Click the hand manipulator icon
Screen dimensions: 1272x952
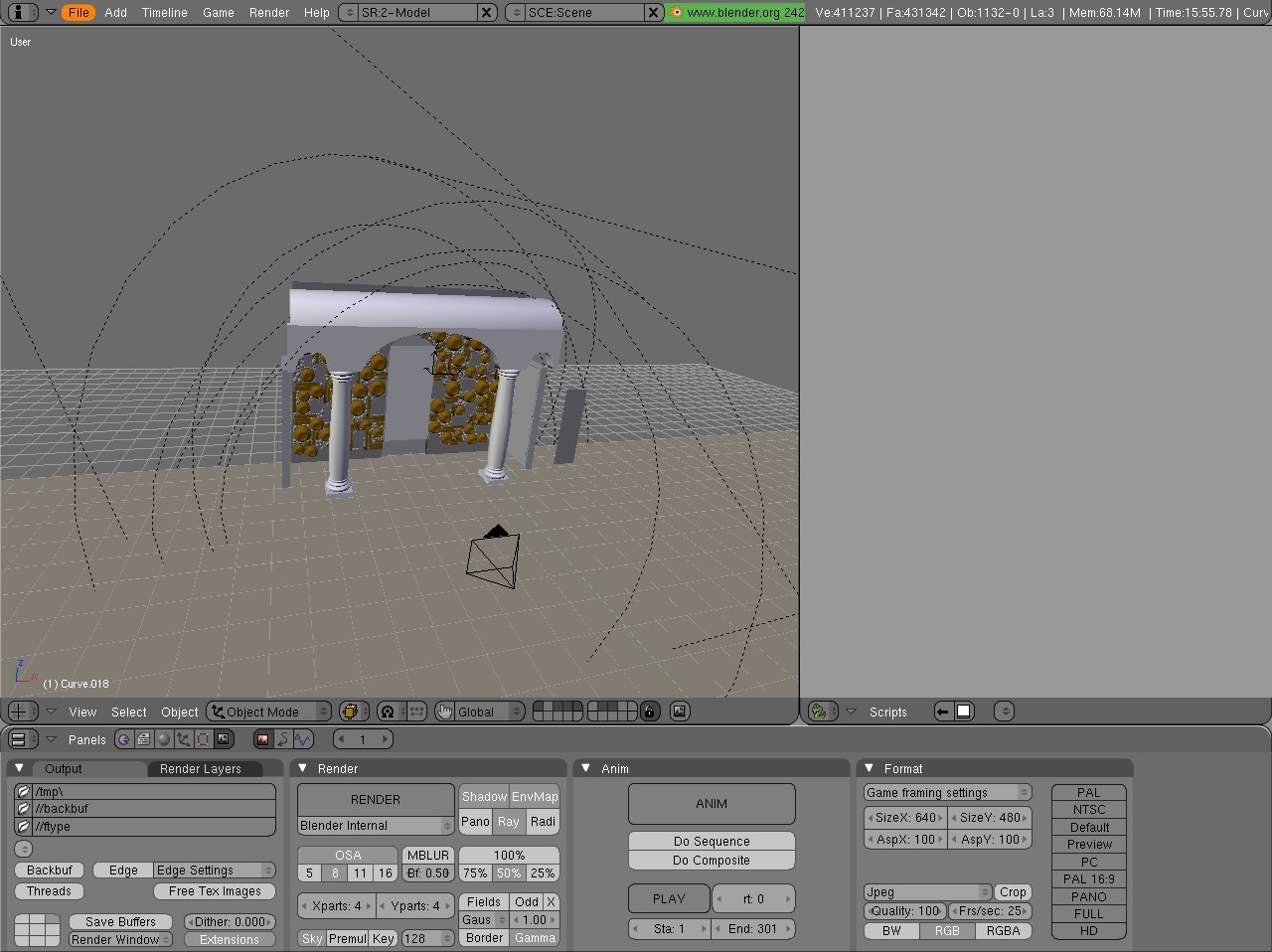[444, 712]
